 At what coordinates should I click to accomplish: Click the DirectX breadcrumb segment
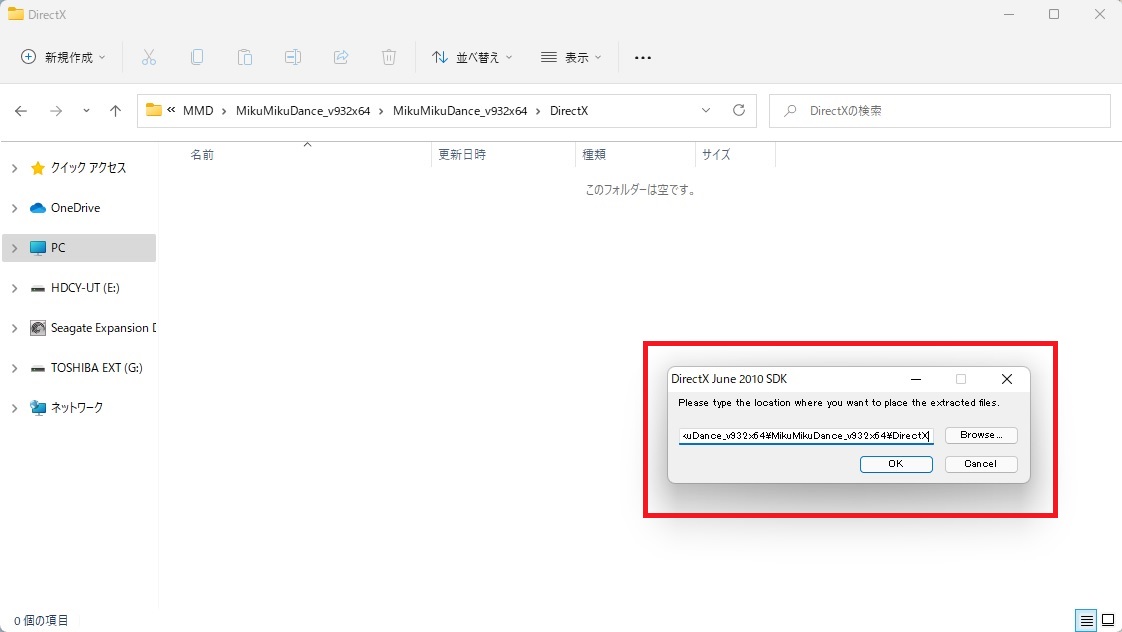(x=569, y=111)
